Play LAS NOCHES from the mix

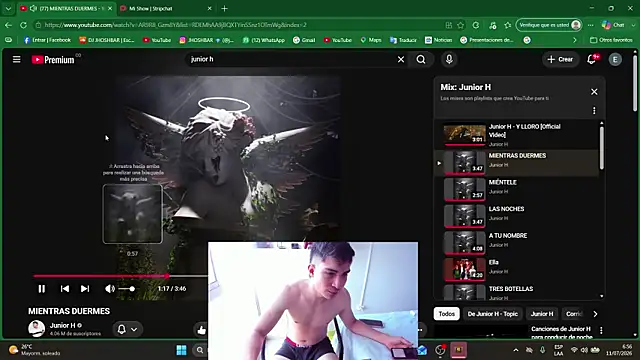coord(518,216)
